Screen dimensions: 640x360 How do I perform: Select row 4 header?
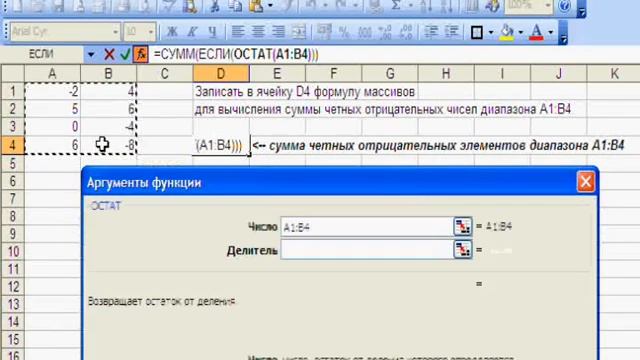tap(12, 145)
